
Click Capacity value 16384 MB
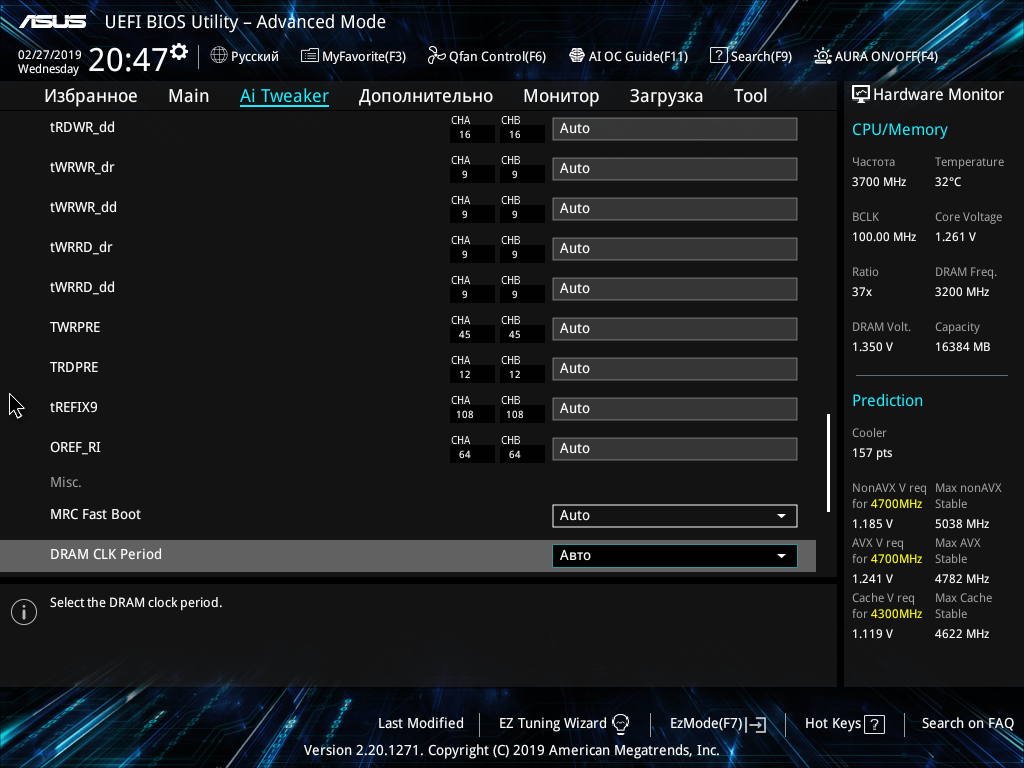[963, 347]
